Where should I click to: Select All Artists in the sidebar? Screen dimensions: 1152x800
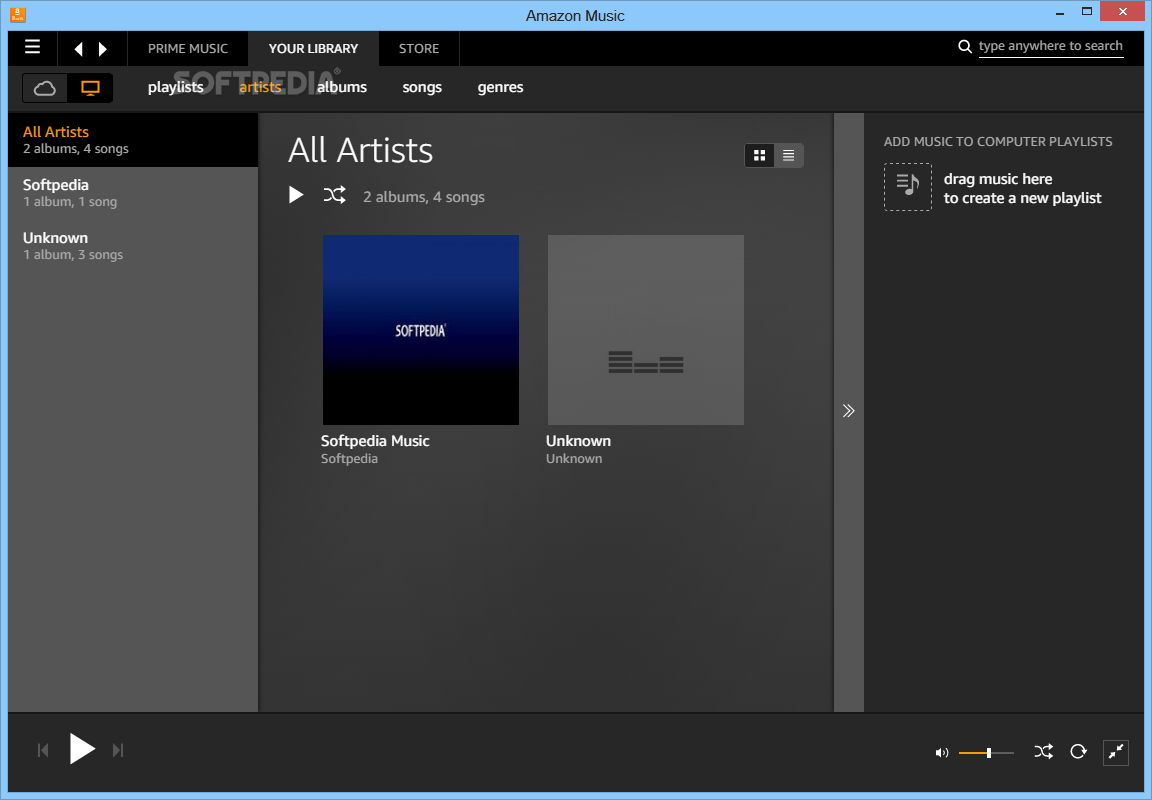click(x=133, y=140)
